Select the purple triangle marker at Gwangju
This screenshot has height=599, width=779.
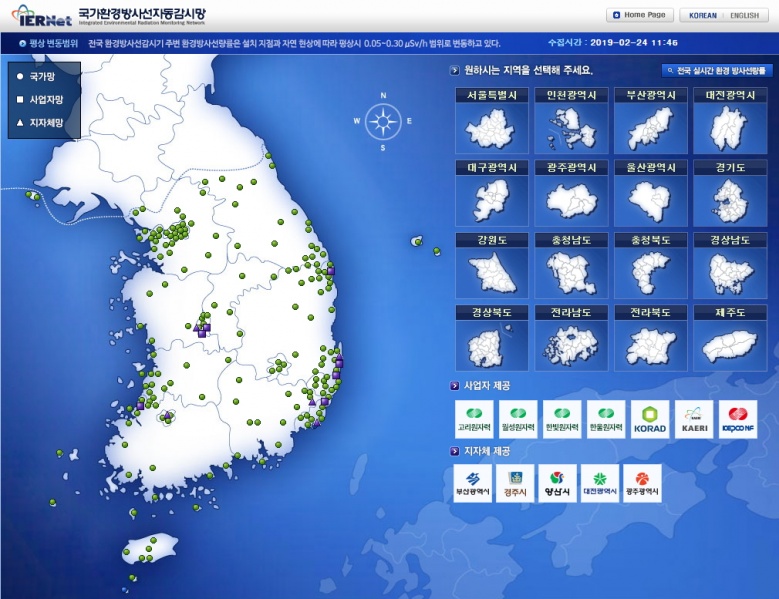pyautogui.click(x=167, y=415)
